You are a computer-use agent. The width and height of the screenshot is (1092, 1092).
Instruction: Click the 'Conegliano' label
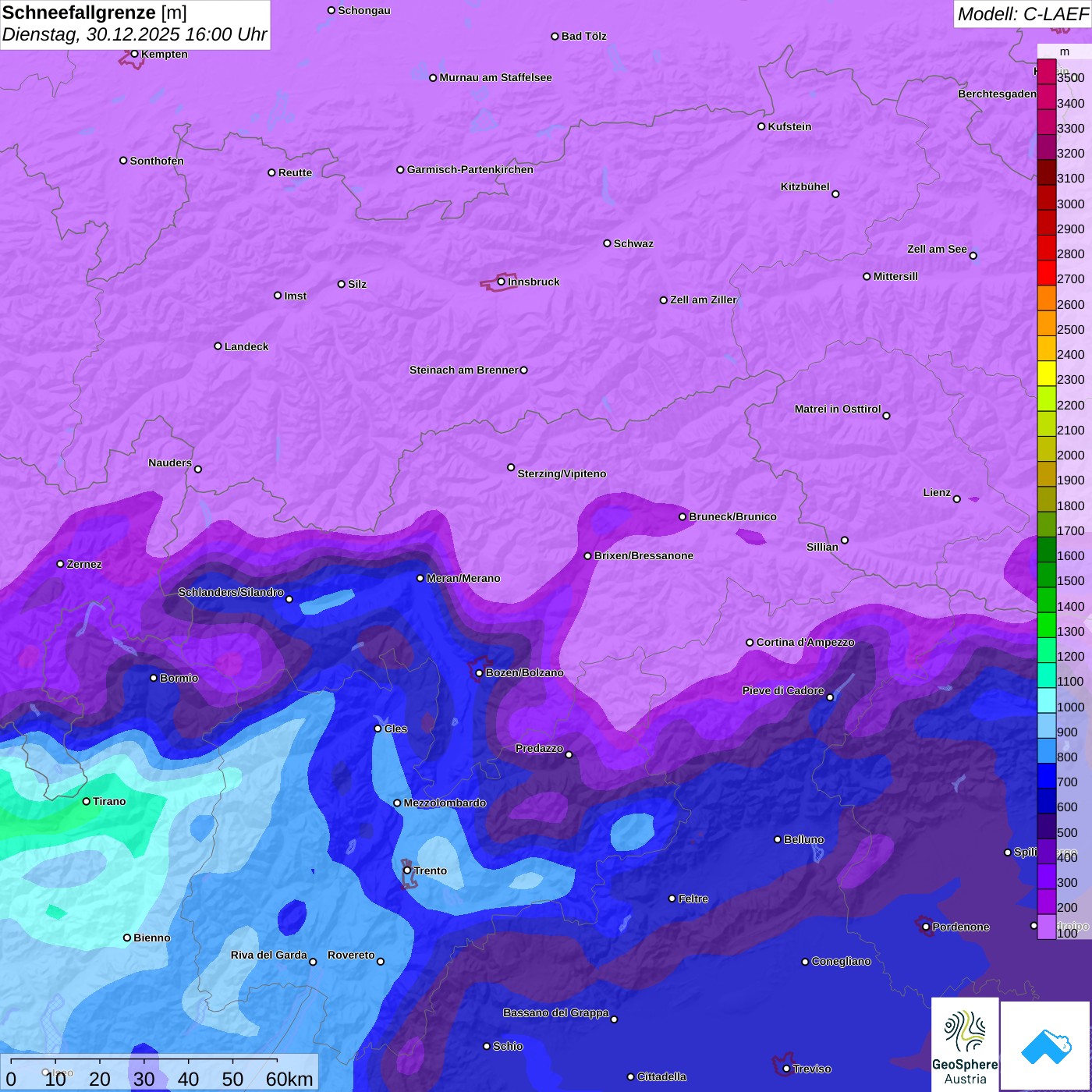point(842,961)
